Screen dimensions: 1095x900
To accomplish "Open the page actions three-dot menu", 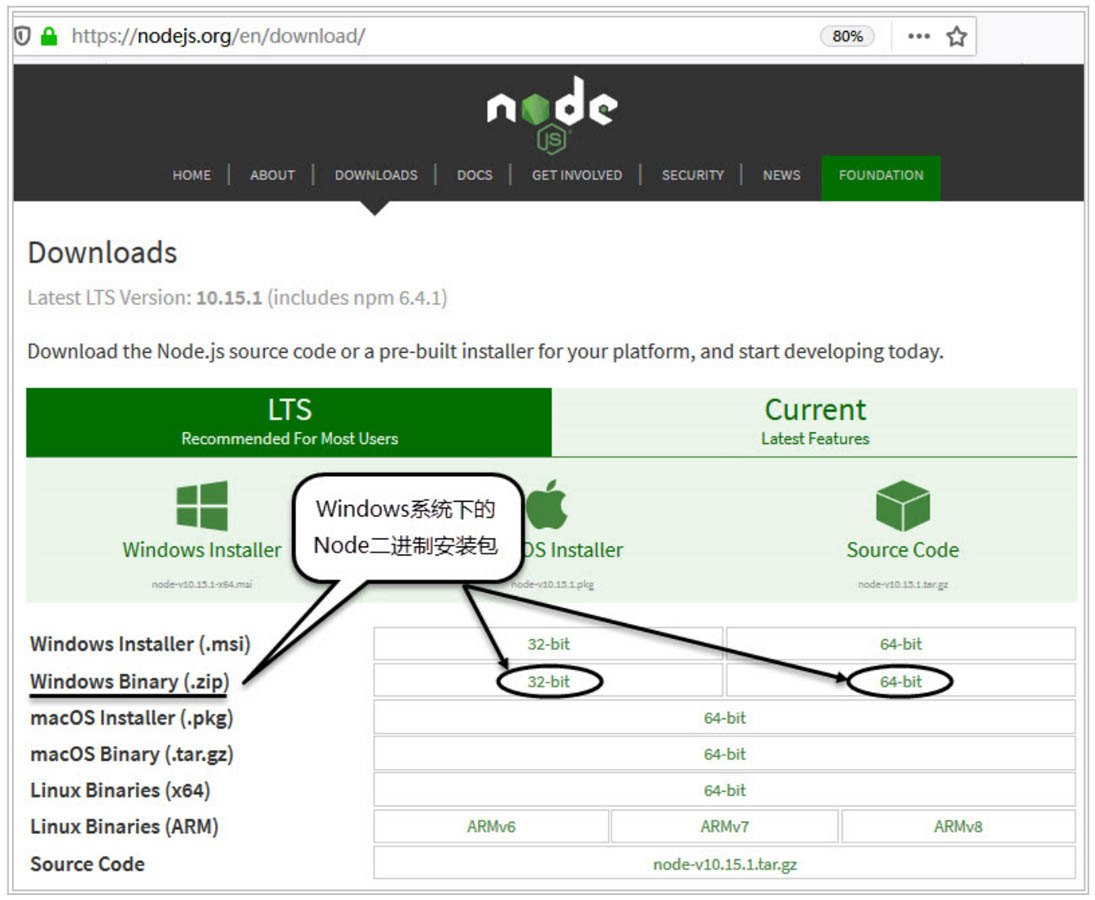I will point(918,36).
